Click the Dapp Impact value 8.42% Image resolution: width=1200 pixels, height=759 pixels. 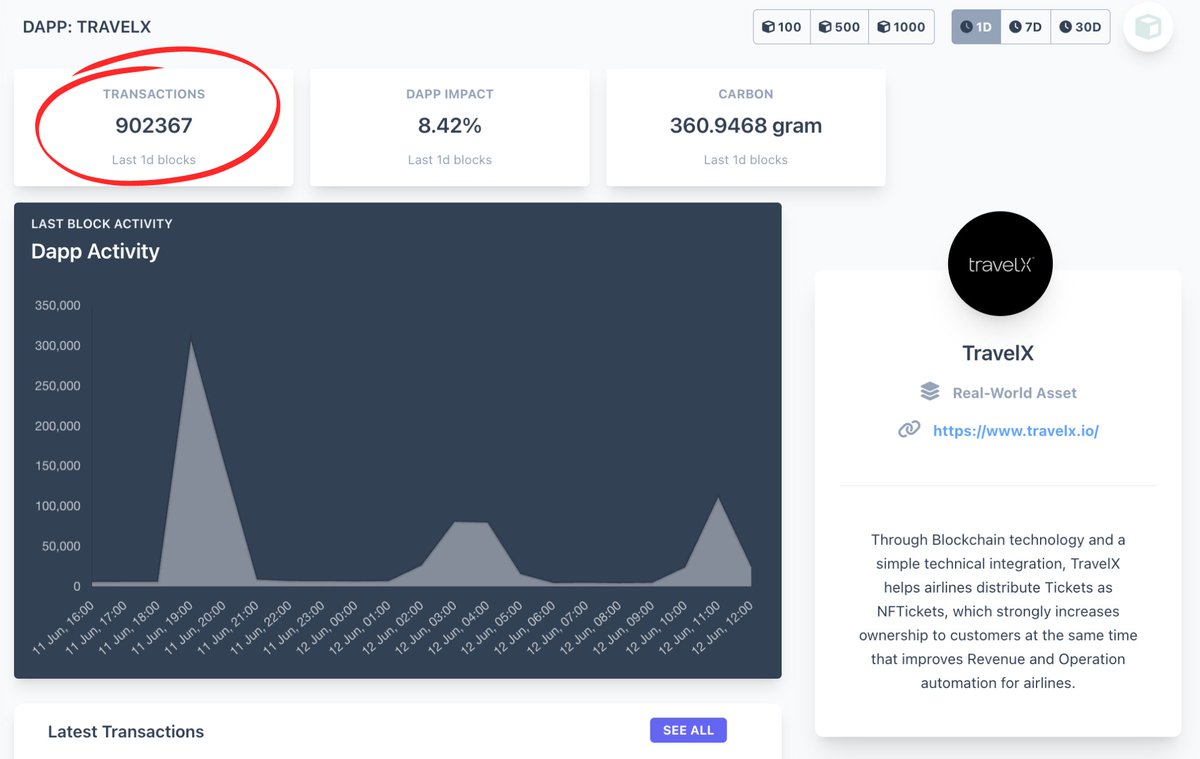tap(450, 126)
